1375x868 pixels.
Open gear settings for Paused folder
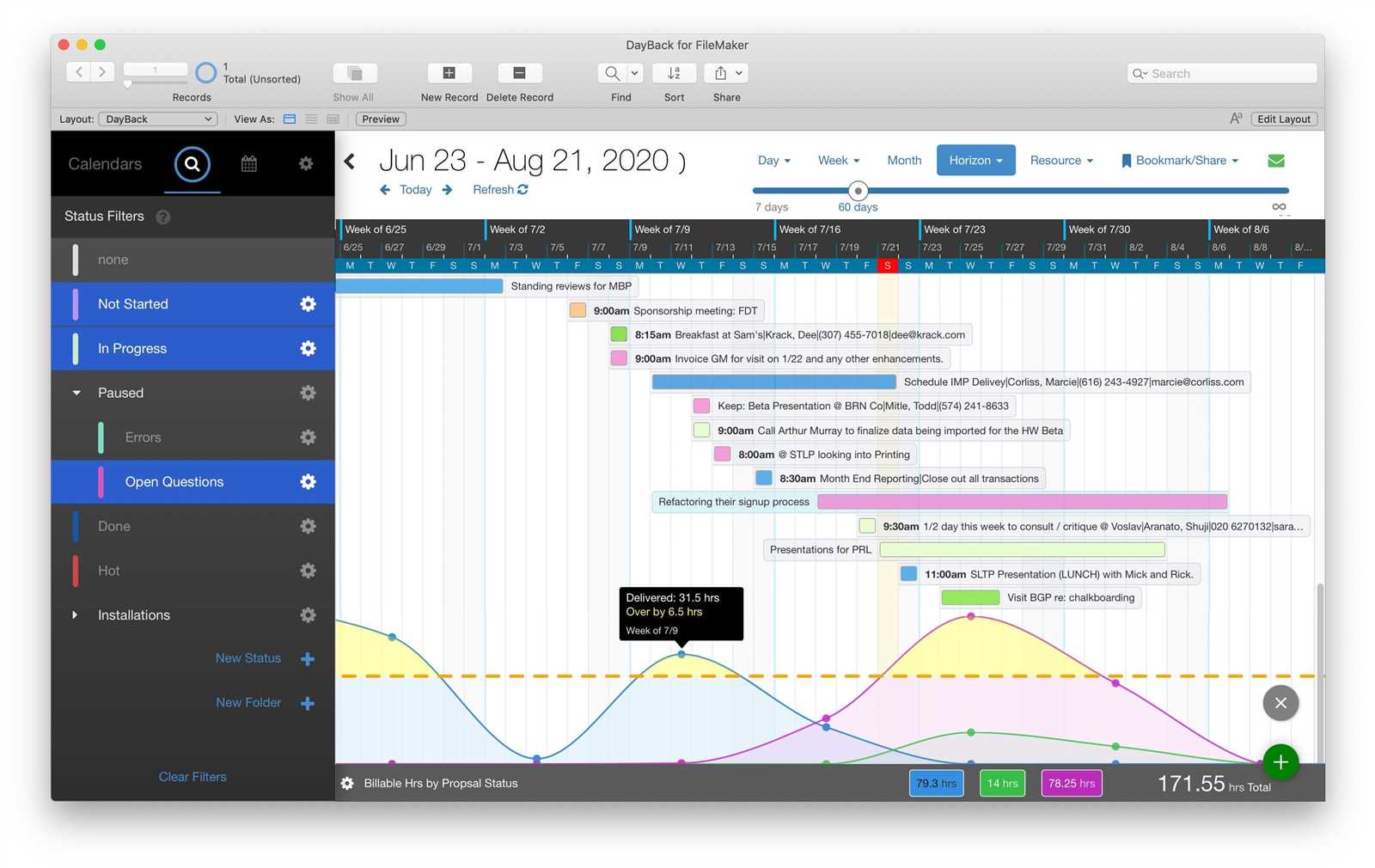click(x=308, y=393)
